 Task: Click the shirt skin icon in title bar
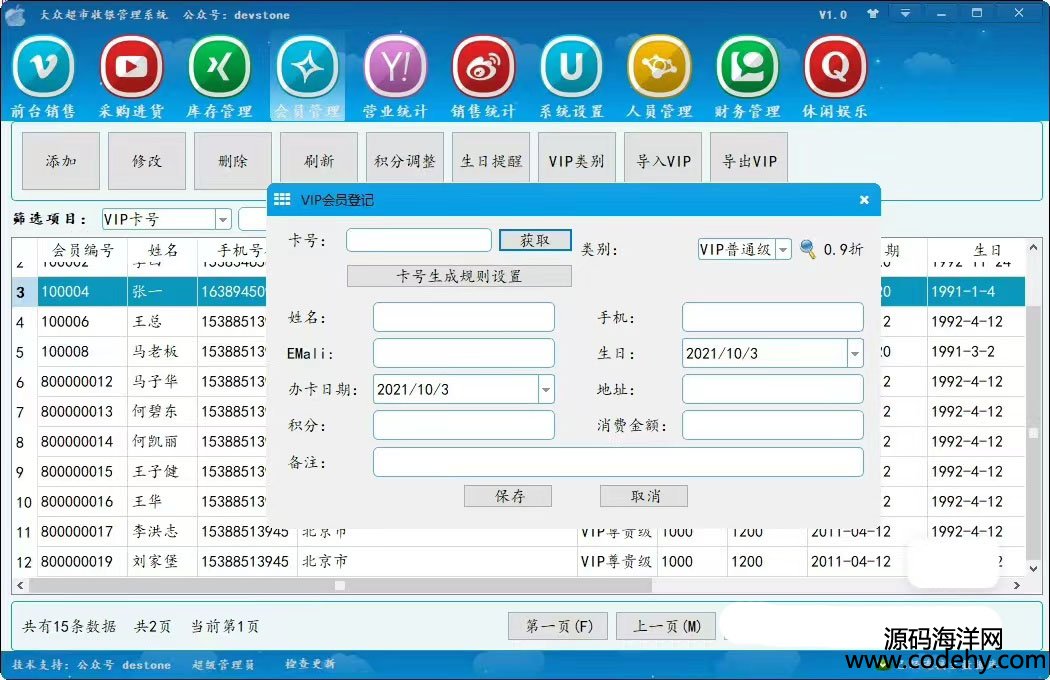click(x=873, y=13)
